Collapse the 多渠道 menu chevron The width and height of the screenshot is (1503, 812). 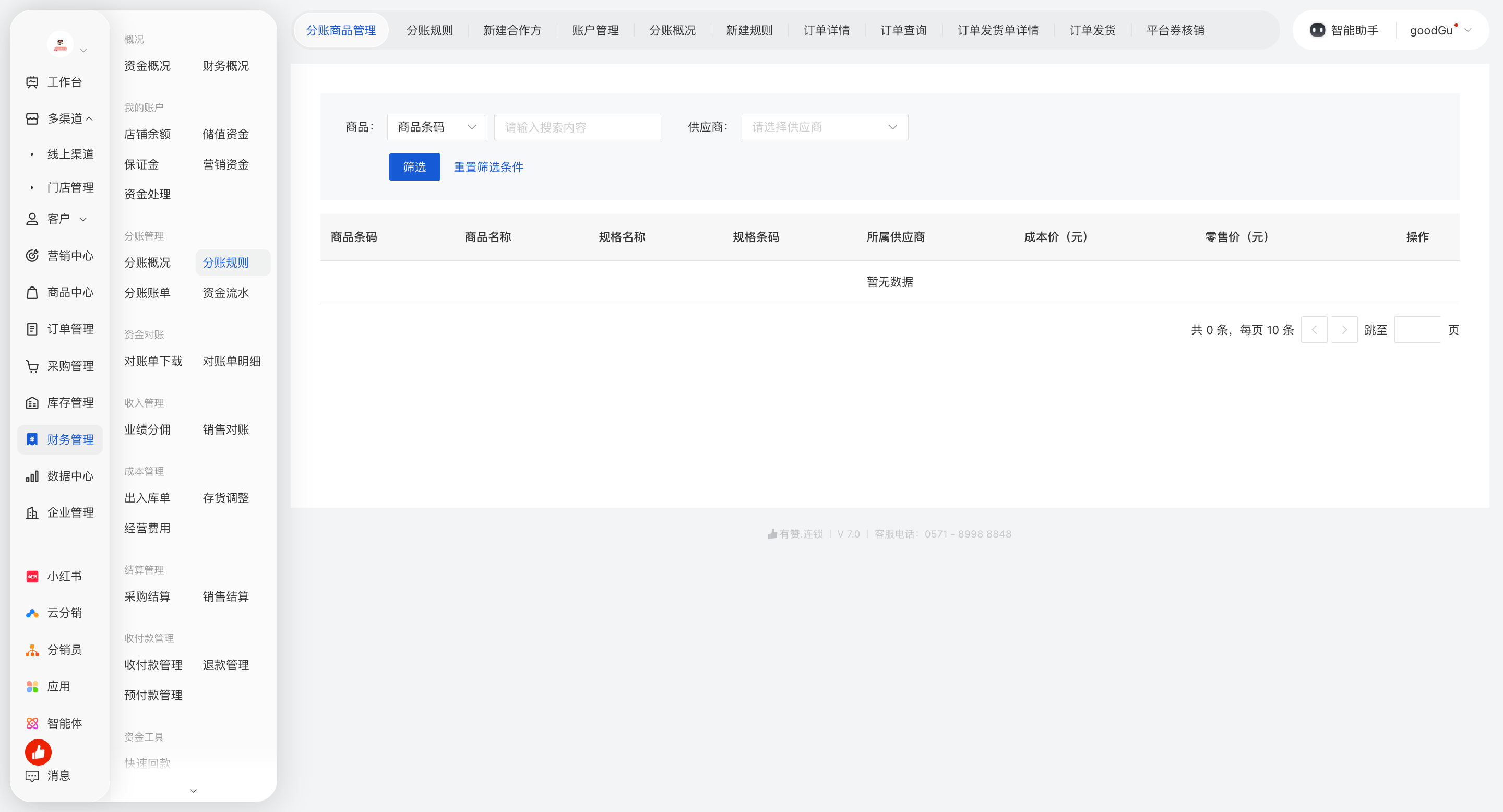(x=89, y=119)
